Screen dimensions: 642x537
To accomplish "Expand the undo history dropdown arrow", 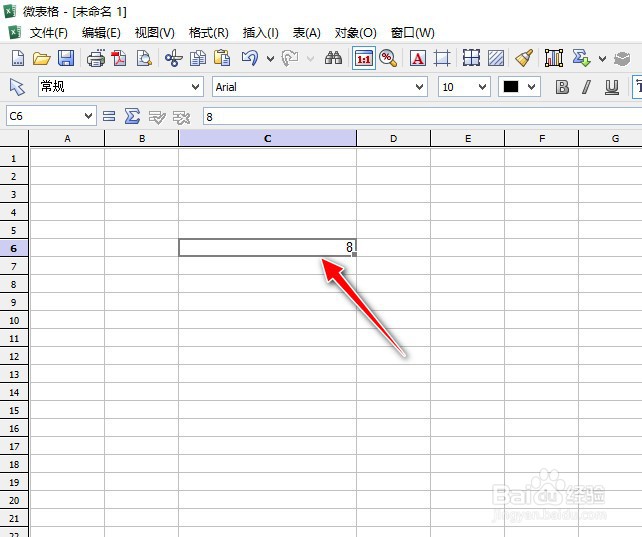I will point(271,59).
